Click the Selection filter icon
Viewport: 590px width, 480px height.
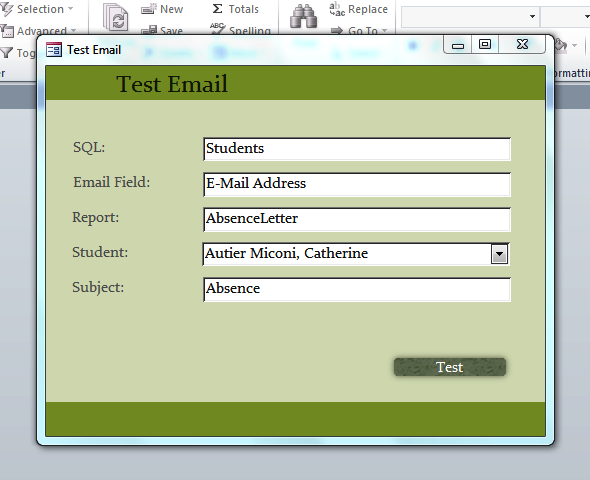point(7,9)
